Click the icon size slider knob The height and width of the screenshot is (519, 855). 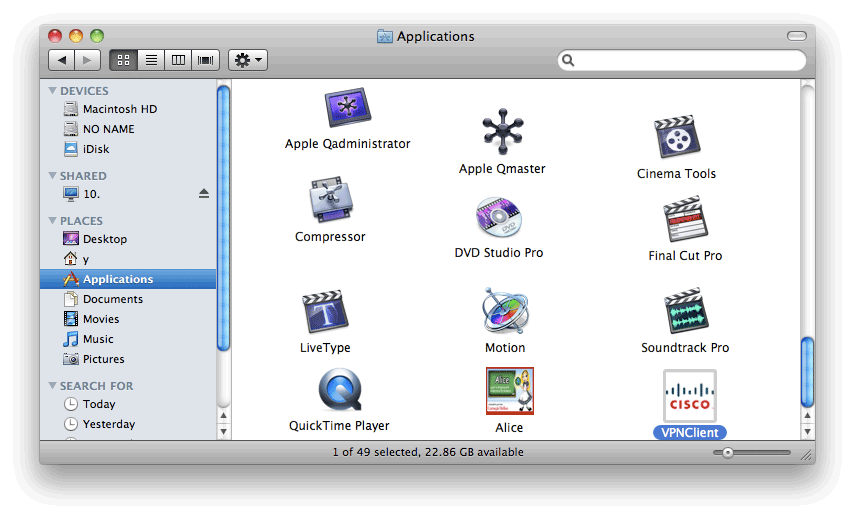tap(728, 452)
